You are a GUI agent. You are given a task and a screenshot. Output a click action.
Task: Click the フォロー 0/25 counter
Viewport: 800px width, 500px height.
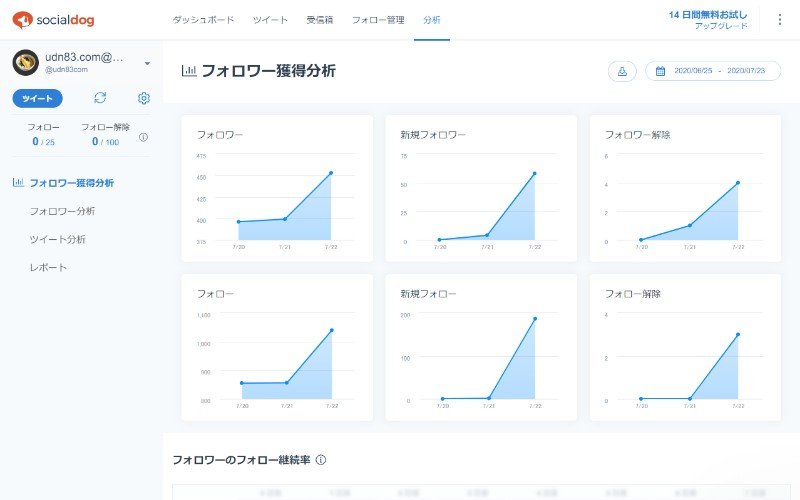click(x=43, y=135)
